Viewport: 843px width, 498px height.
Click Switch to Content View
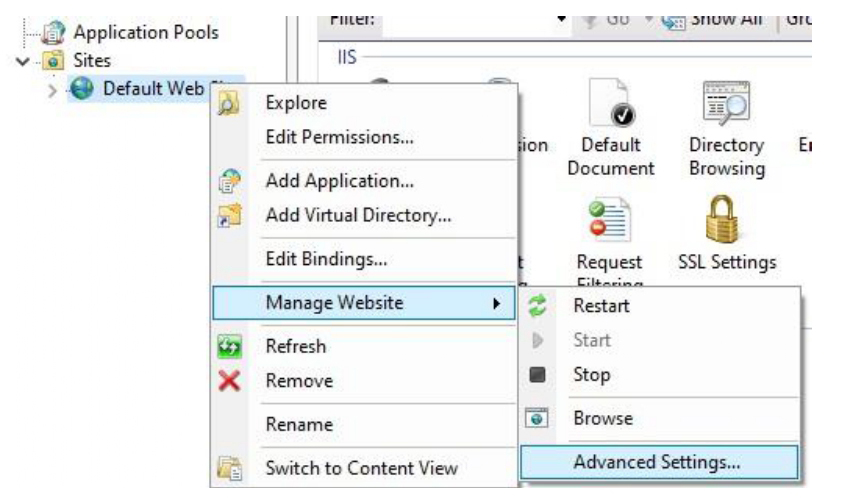click(361, 467)
